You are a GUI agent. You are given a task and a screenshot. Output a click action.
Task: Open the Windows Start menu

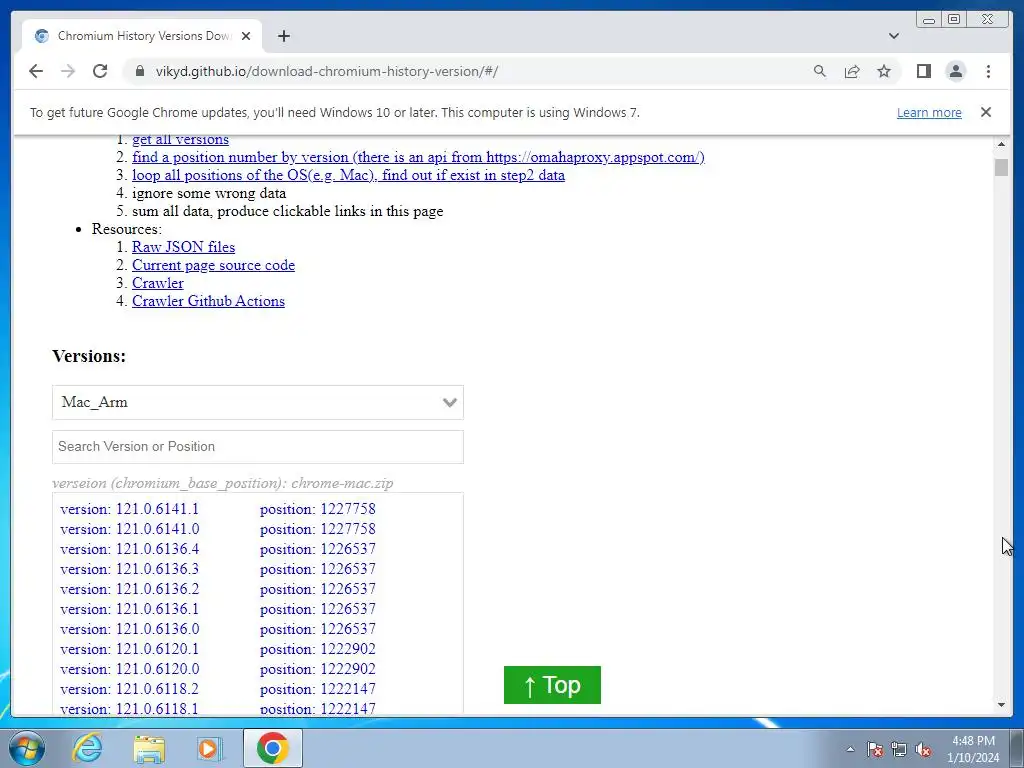coord(26,748)
